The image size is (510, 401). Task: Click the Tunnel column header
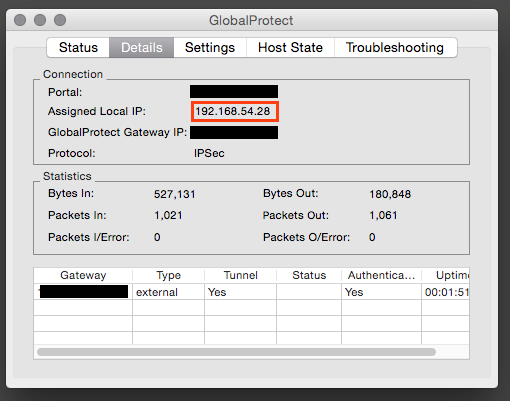[241, 275]
